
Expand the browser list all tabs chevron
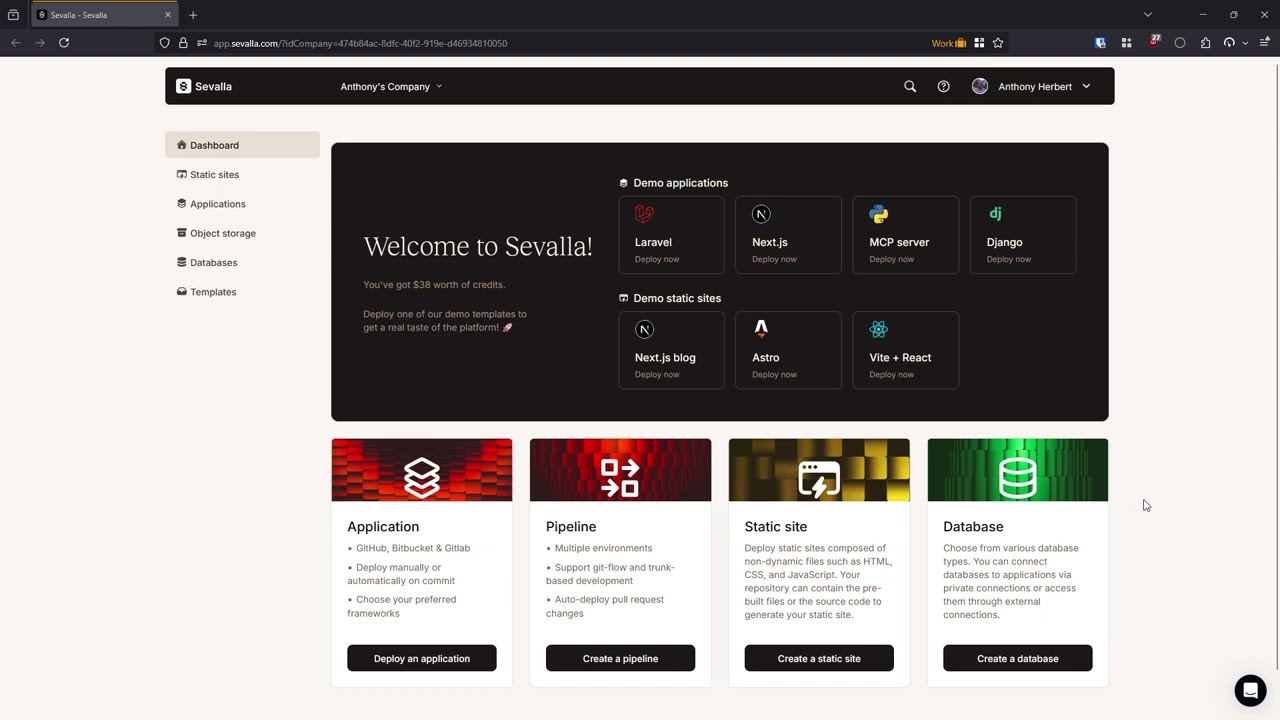pyautogui.click(x=1148, y=15)
